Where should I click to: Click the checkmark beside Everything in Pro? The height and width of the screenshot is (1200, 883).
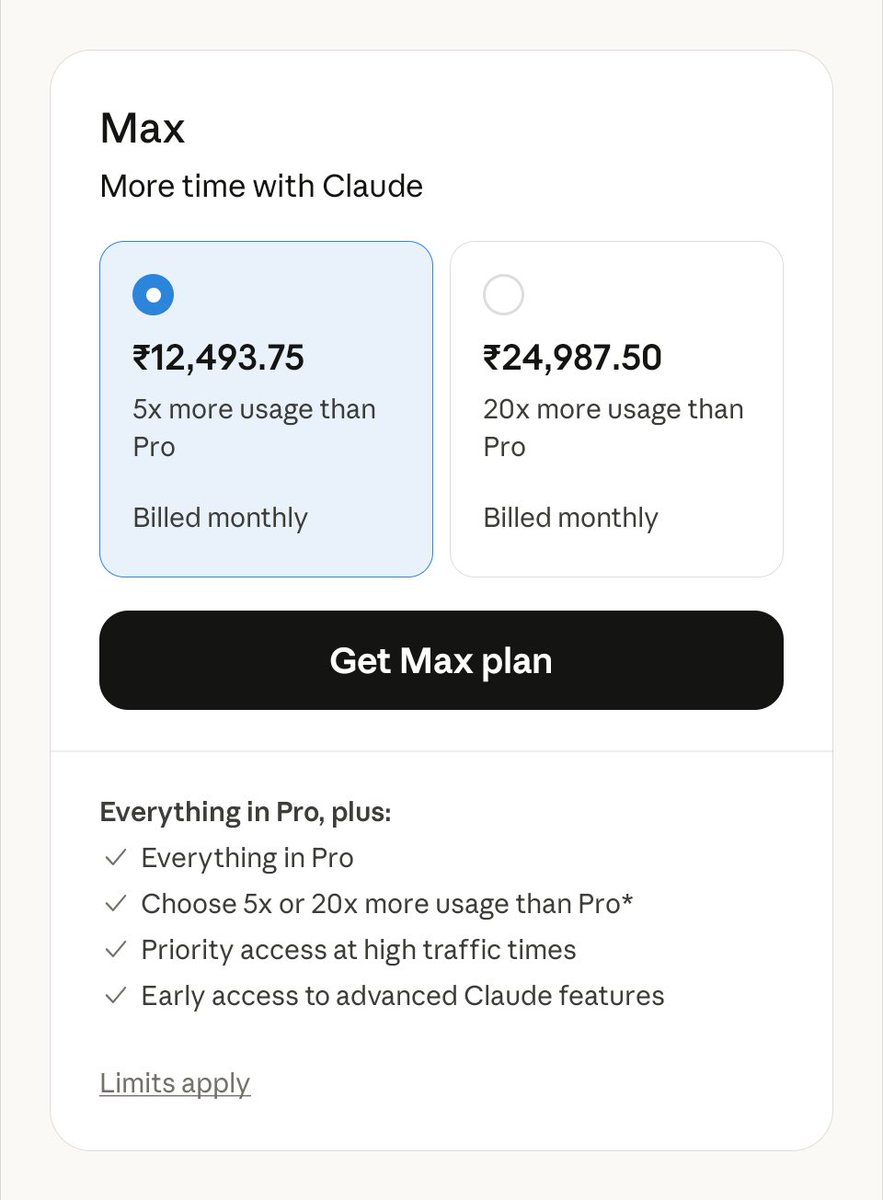point(115,858)
